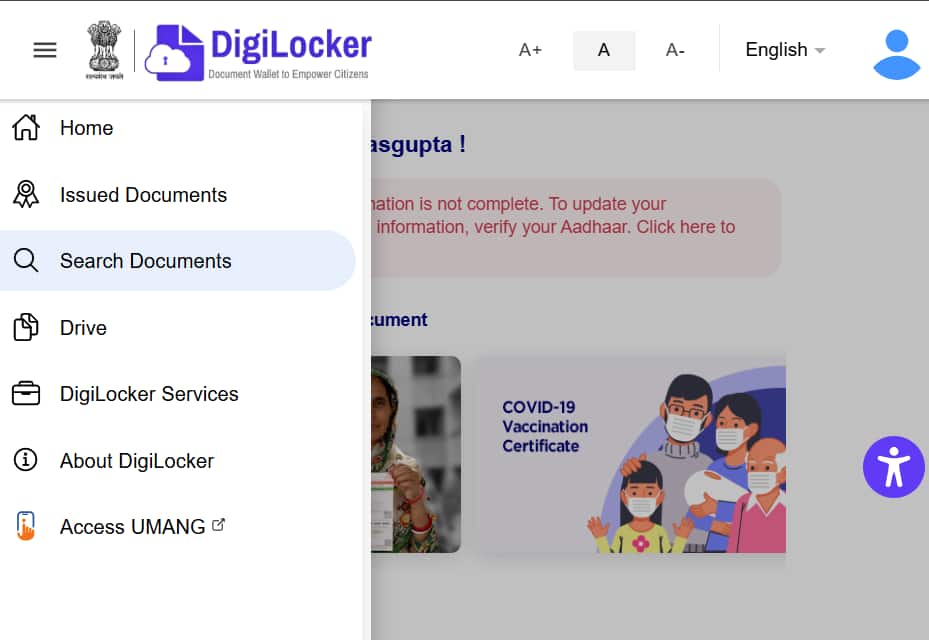929x640 pixels.
Task: Select Issued Documents menu item
Action: [x=143, y=195]
